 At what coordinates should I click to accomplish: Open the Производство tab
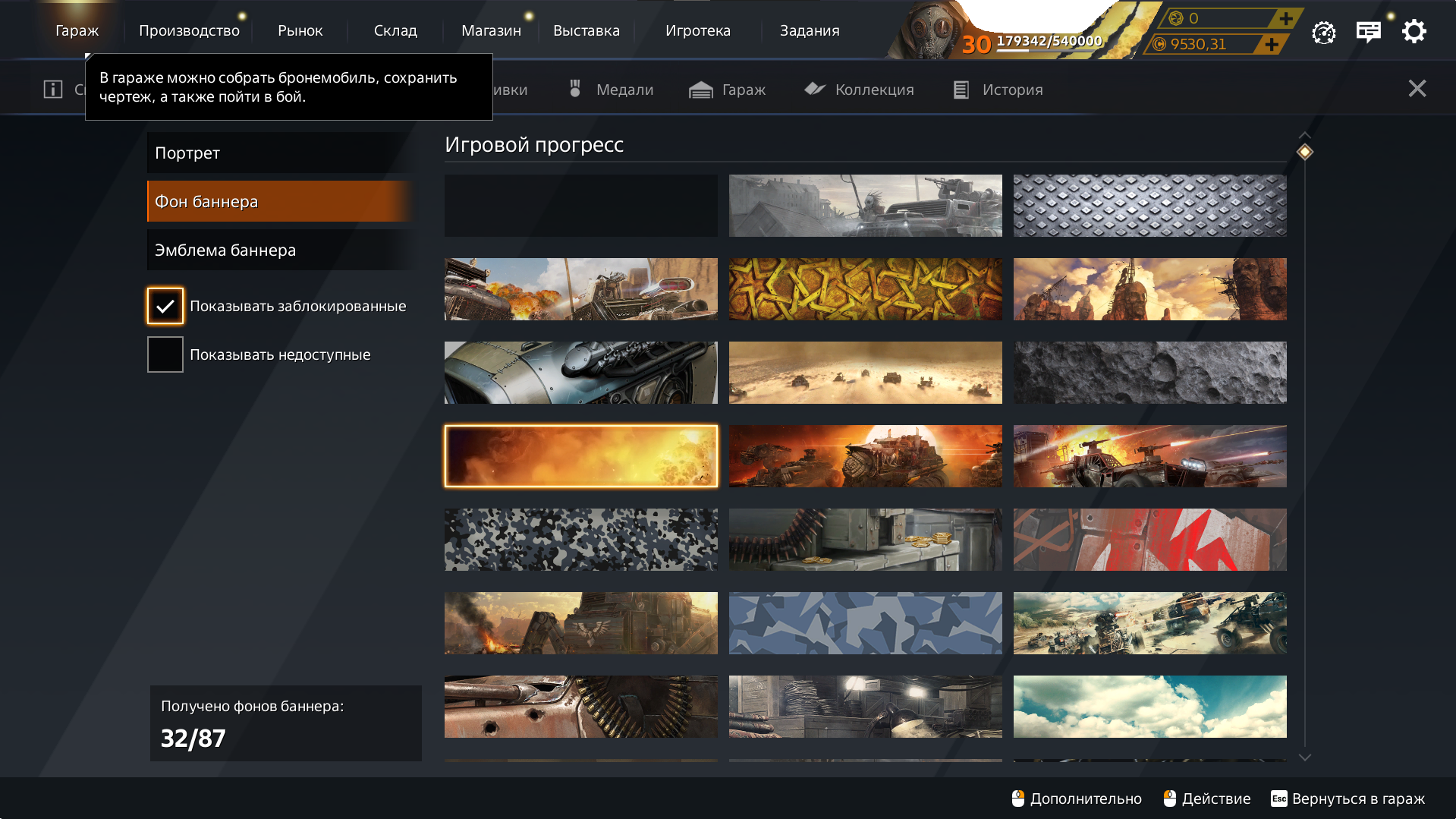tap(189, 30)
